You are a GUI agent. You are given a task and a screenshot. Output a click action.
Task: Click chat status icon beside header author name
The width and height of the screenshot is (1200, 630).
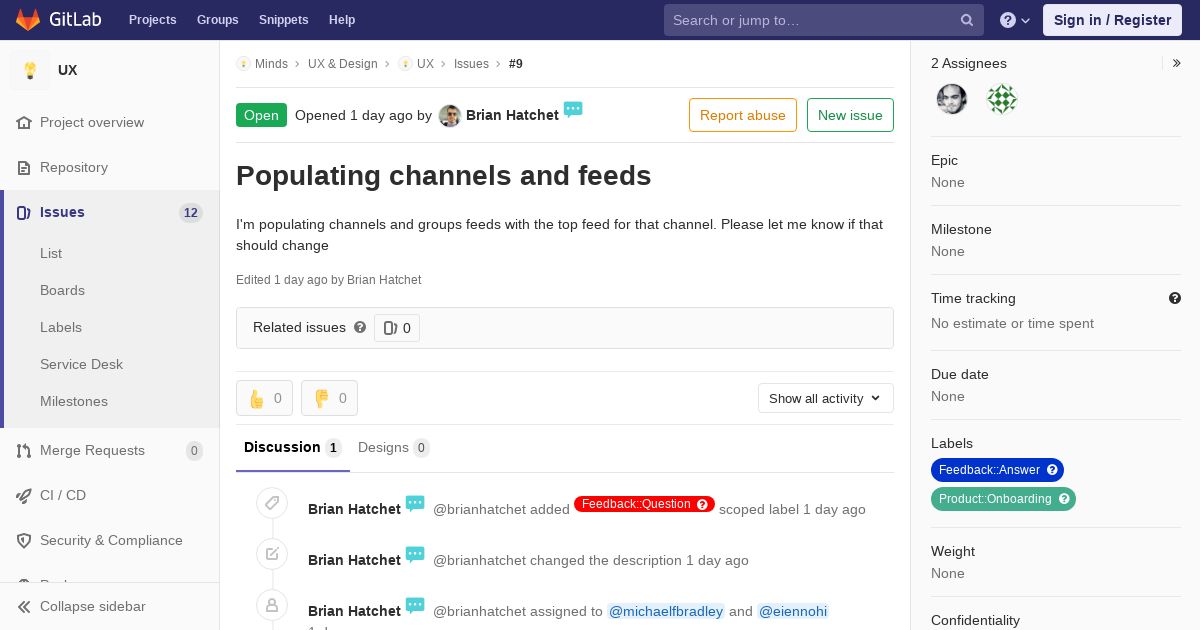click(573, 109)
